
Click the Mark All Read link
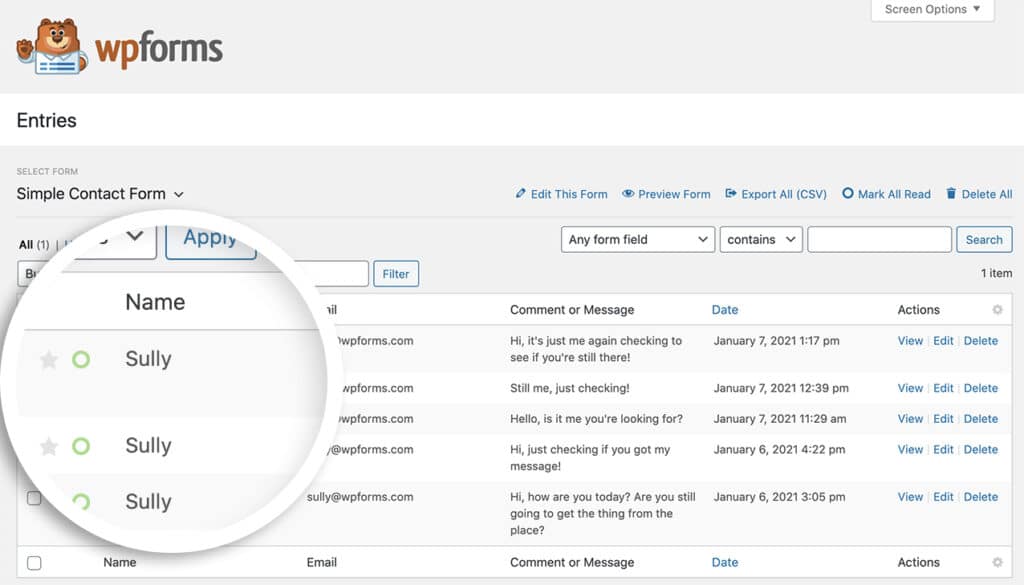[x=894, y=194]
